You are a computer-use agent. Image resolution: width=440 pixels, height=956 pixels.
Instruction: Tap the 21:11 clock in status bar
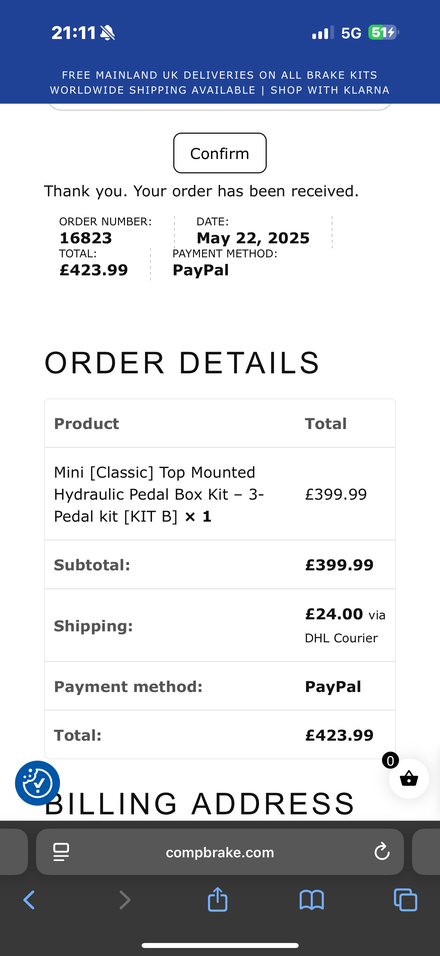click(74, 33)
